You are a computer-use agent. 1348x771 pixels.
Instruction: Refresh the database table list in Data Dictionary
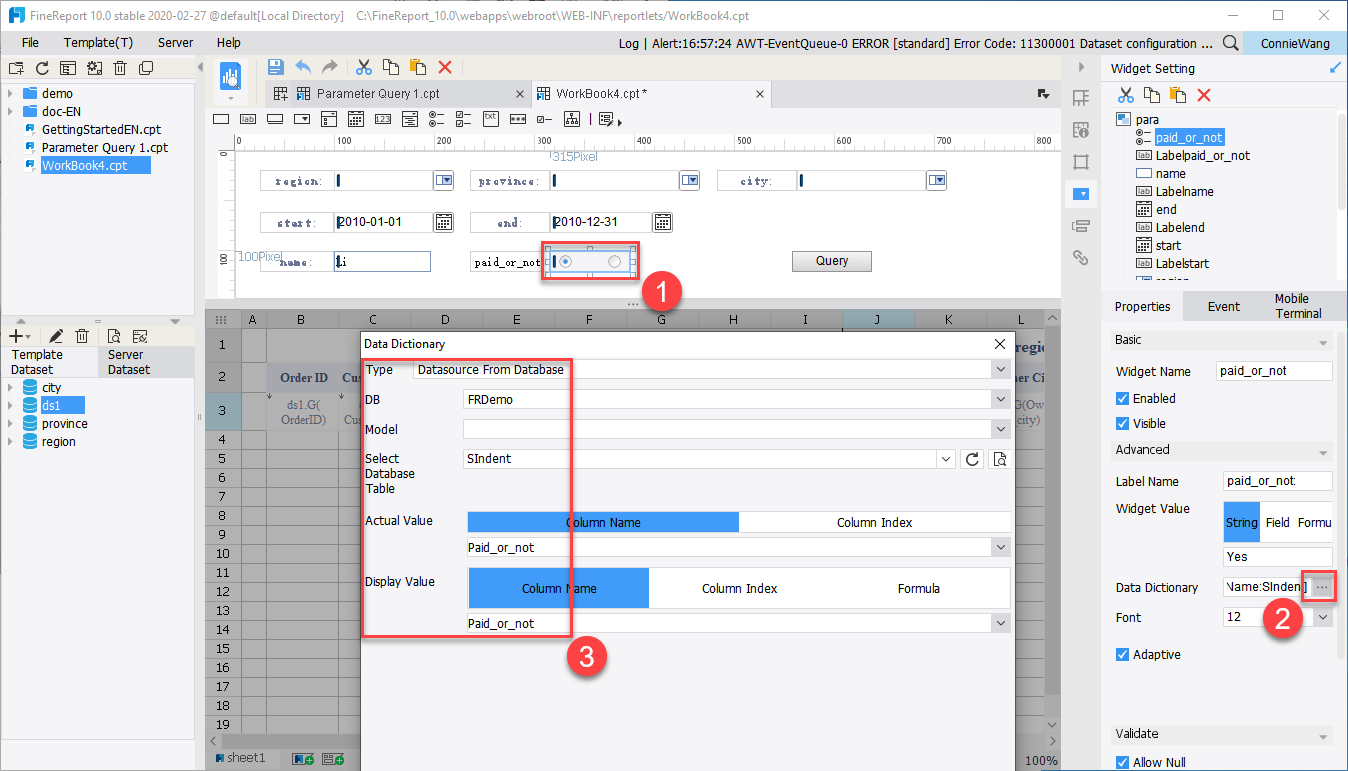[x=972, y=459]
